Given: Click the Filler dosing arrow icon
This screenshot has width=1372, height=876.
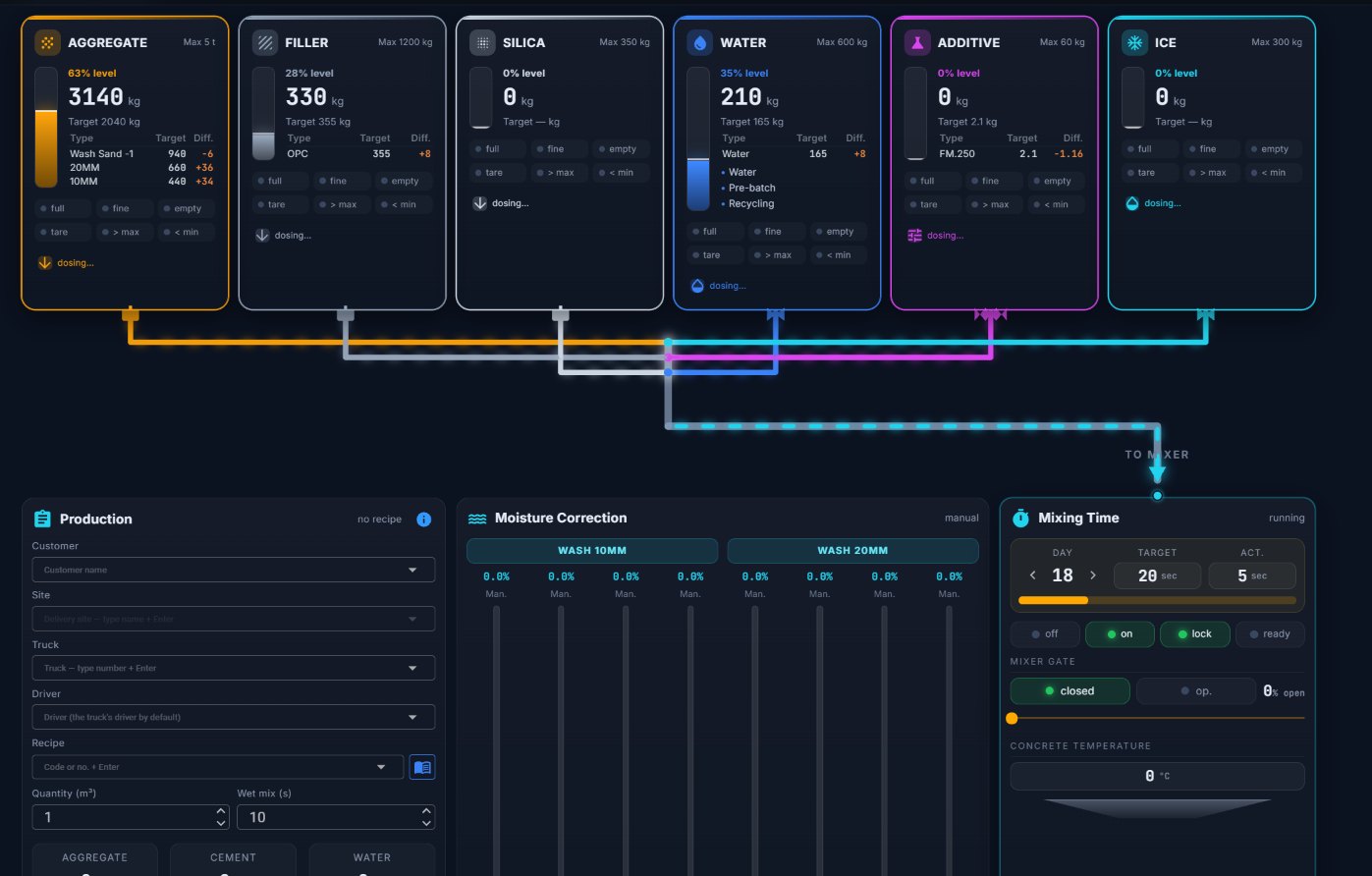Looking at the screenshot, I should [x=262, y=235].
